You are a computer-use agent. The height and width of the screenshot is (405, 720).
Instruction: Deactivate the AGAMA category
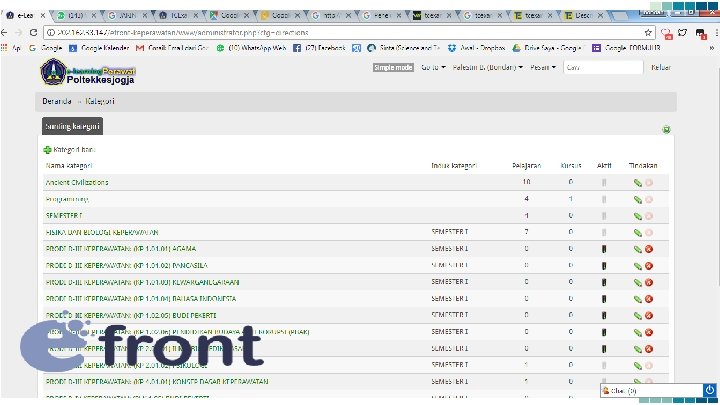604,249
